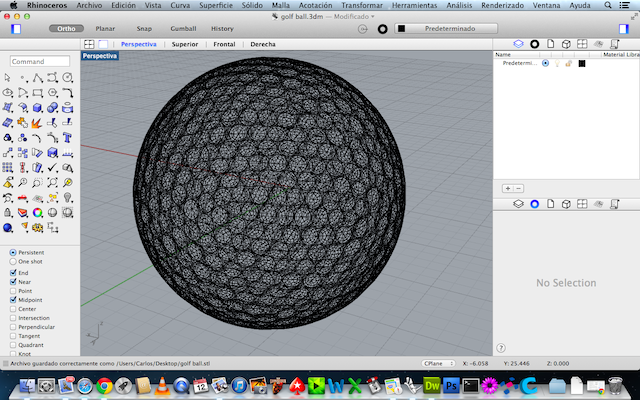Select the Text object tool
640x400 pixels.
tap(68, 138)
